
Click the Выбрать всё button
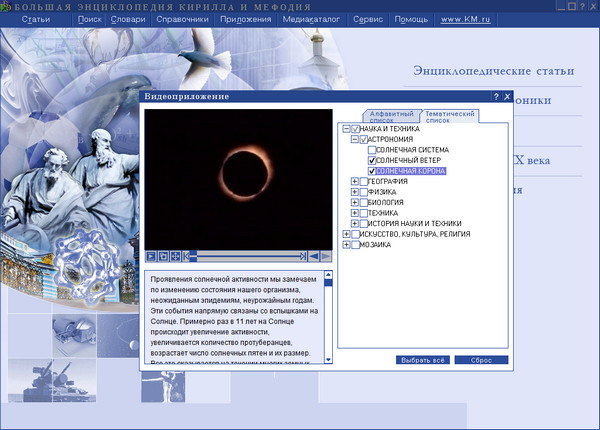tap(421, 360)
